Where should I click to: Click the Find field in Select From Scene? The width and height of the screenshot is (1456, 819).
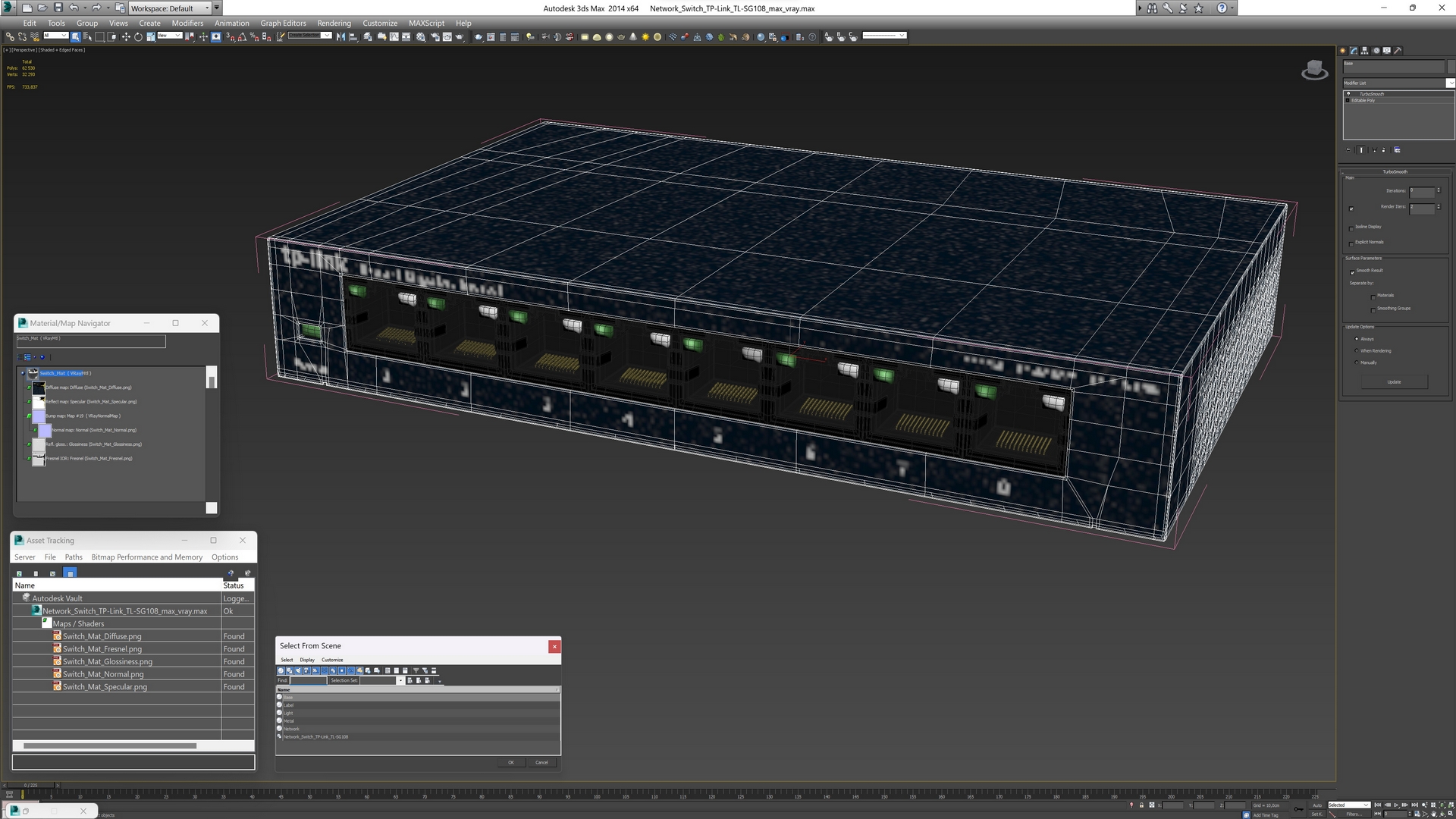point(309,680)
